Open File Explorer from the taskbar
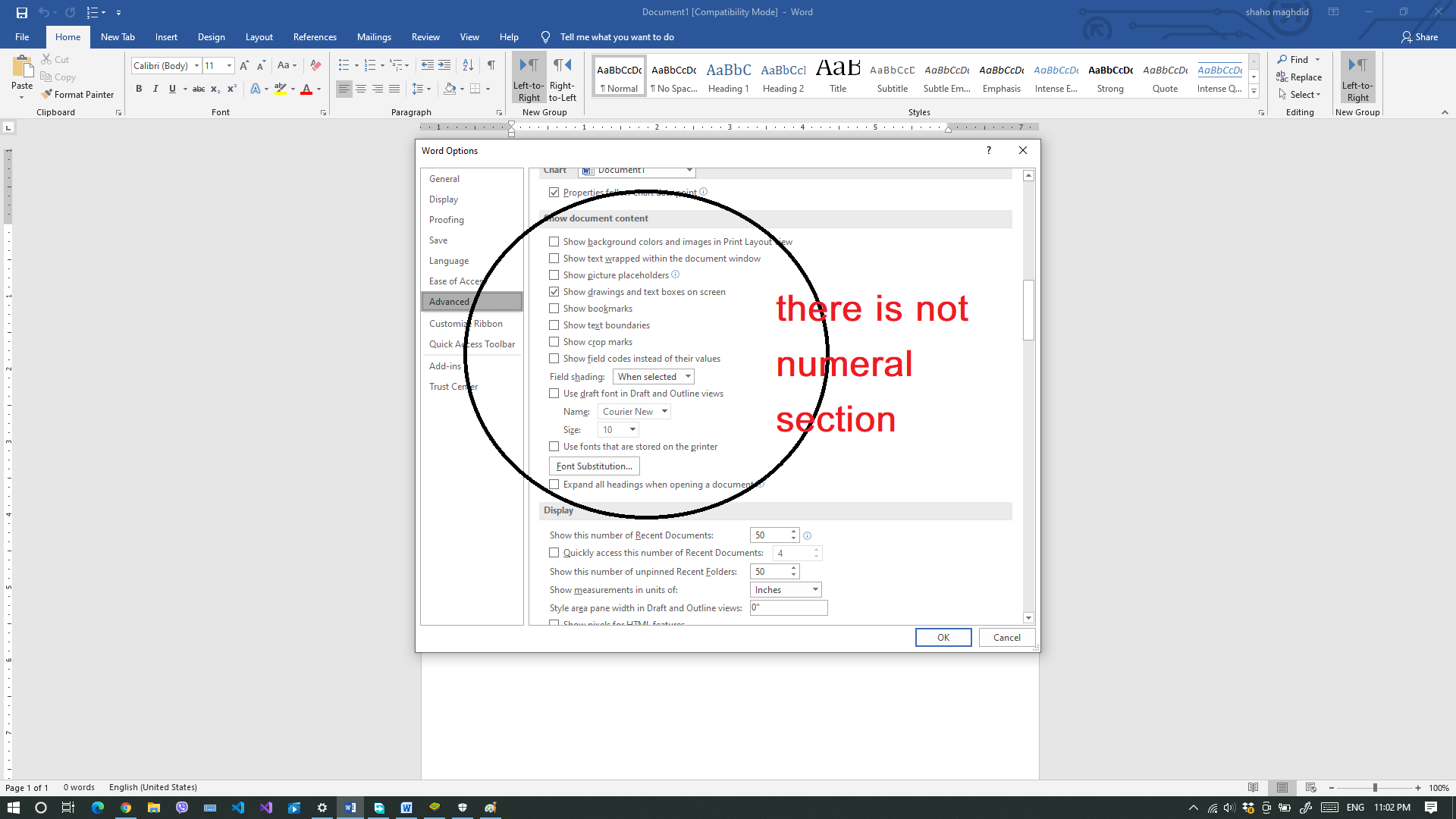This screenshot has height=819, width=1456. click(x=154, y=808)
